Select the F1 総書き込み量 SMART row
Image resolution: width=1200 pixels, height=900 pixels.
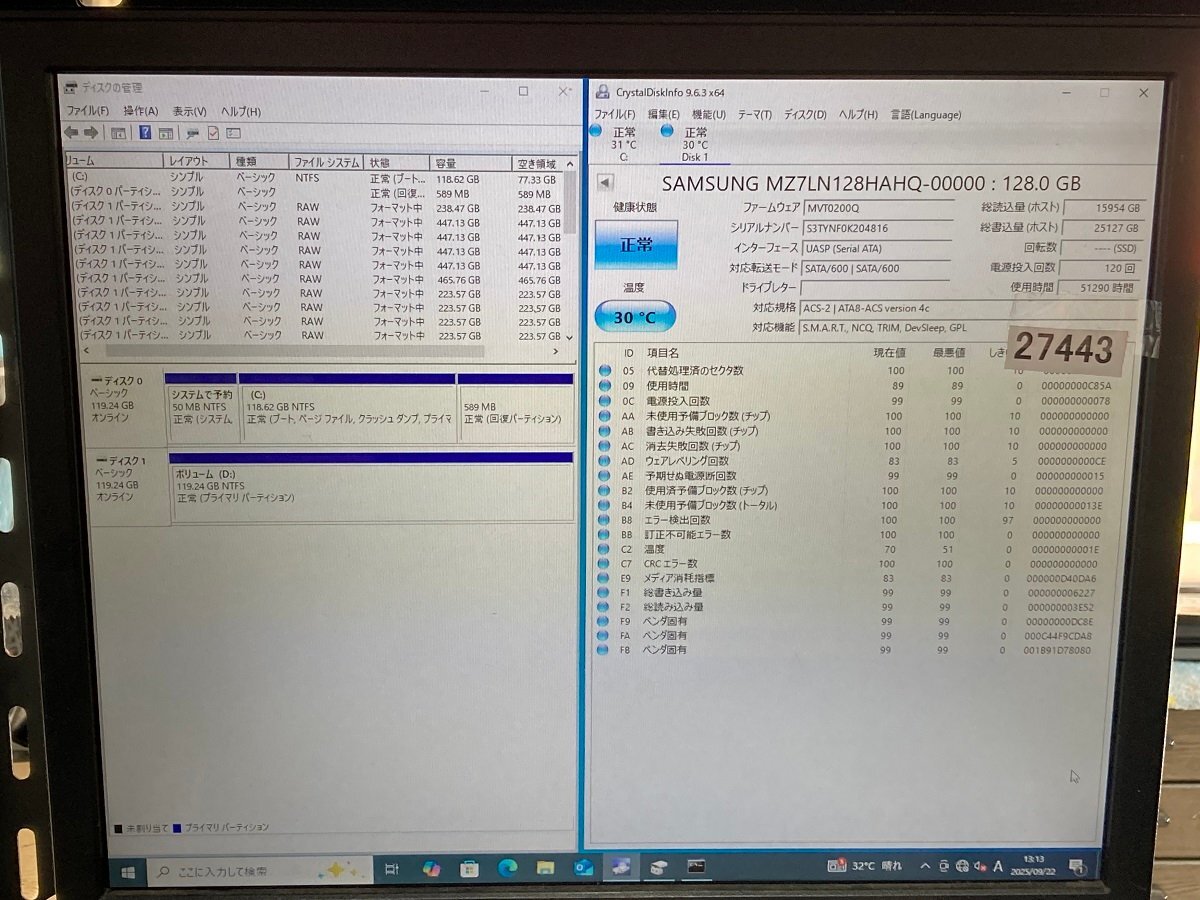tap(852, 592)
